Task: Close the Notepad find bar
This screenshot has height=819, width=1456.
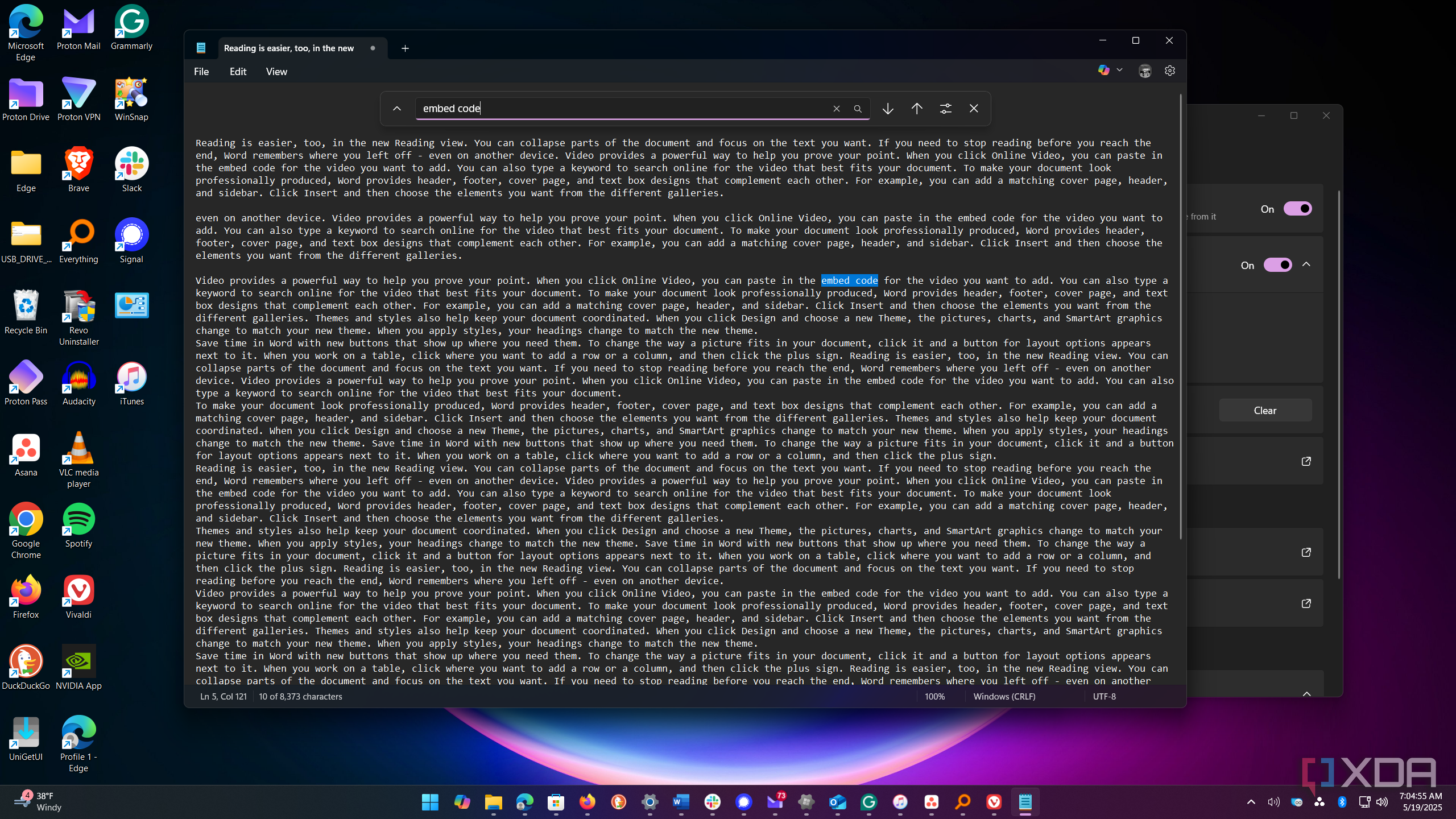Action: coord(974,109)
